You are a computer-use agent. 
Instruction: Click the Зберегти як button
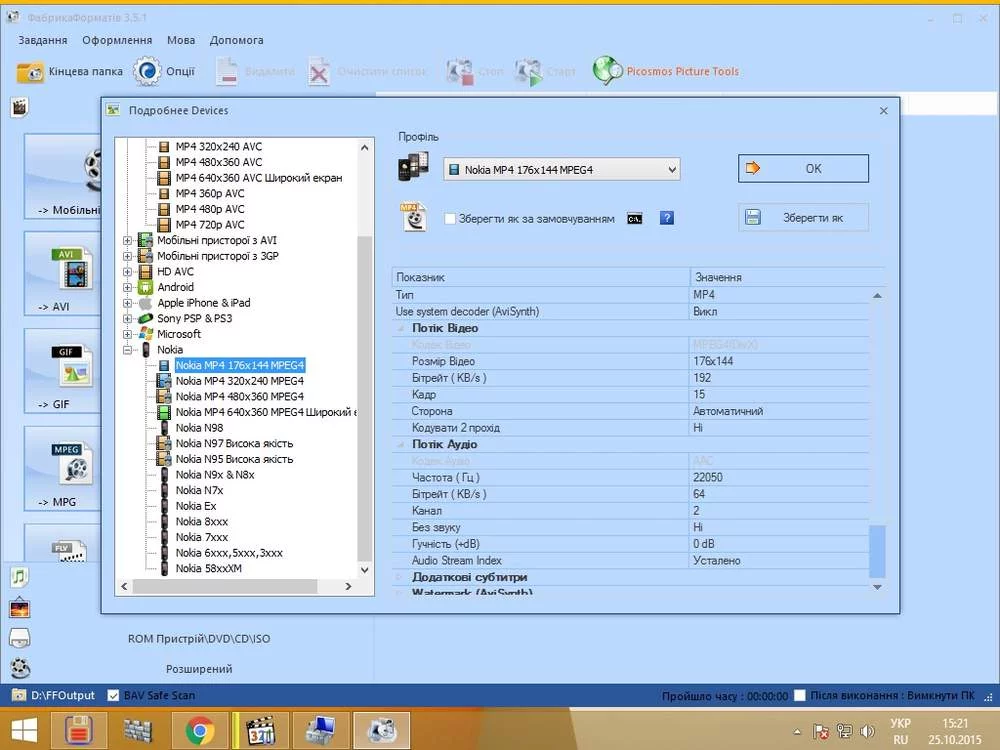pos(804,218)
